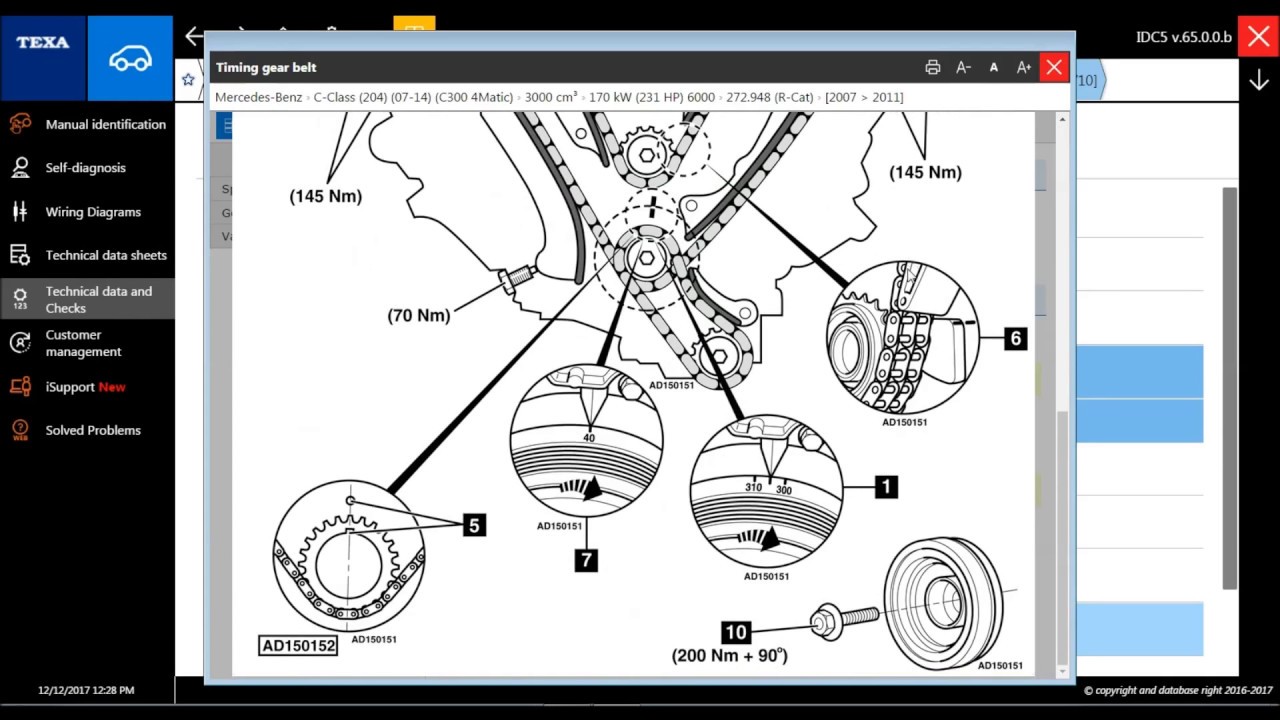Click the callout label 1 in diagram
This screenshot has width=1280, height=720.
point(886,487)
